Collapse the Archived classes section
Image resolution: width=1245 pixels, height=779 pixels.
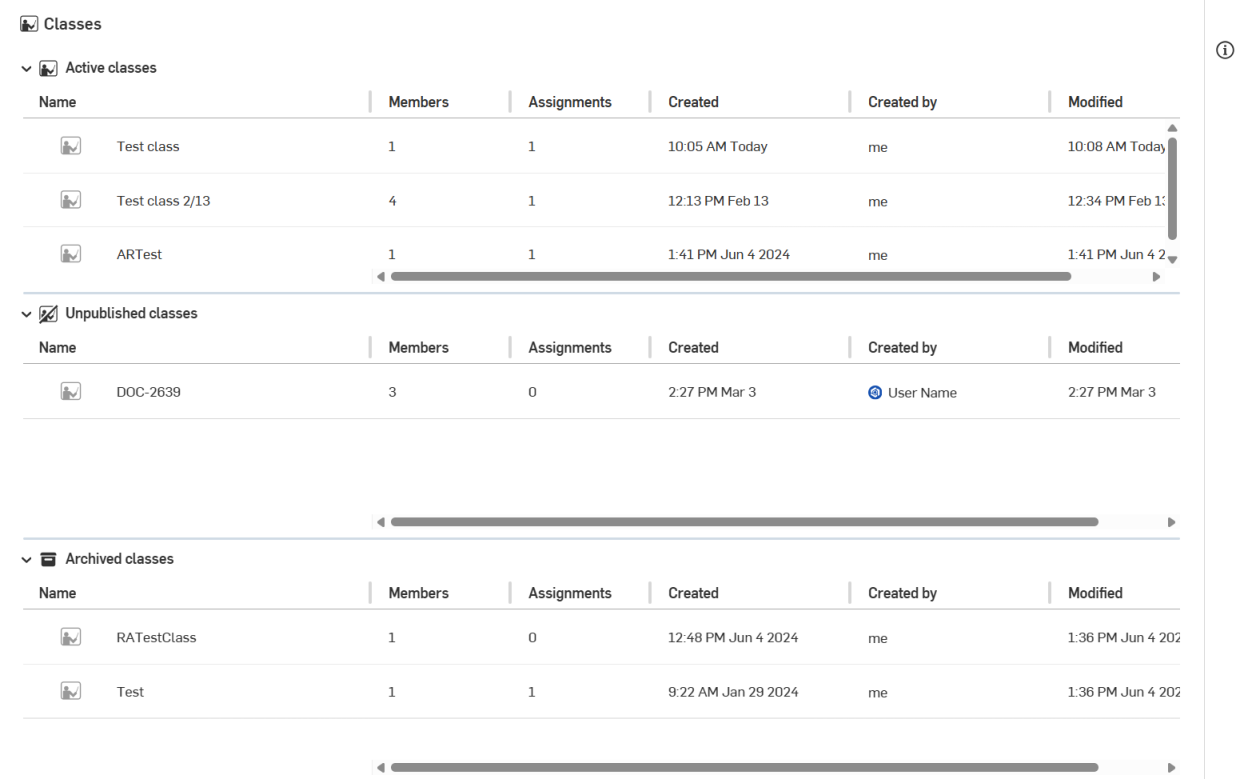[x=26, y=559]
